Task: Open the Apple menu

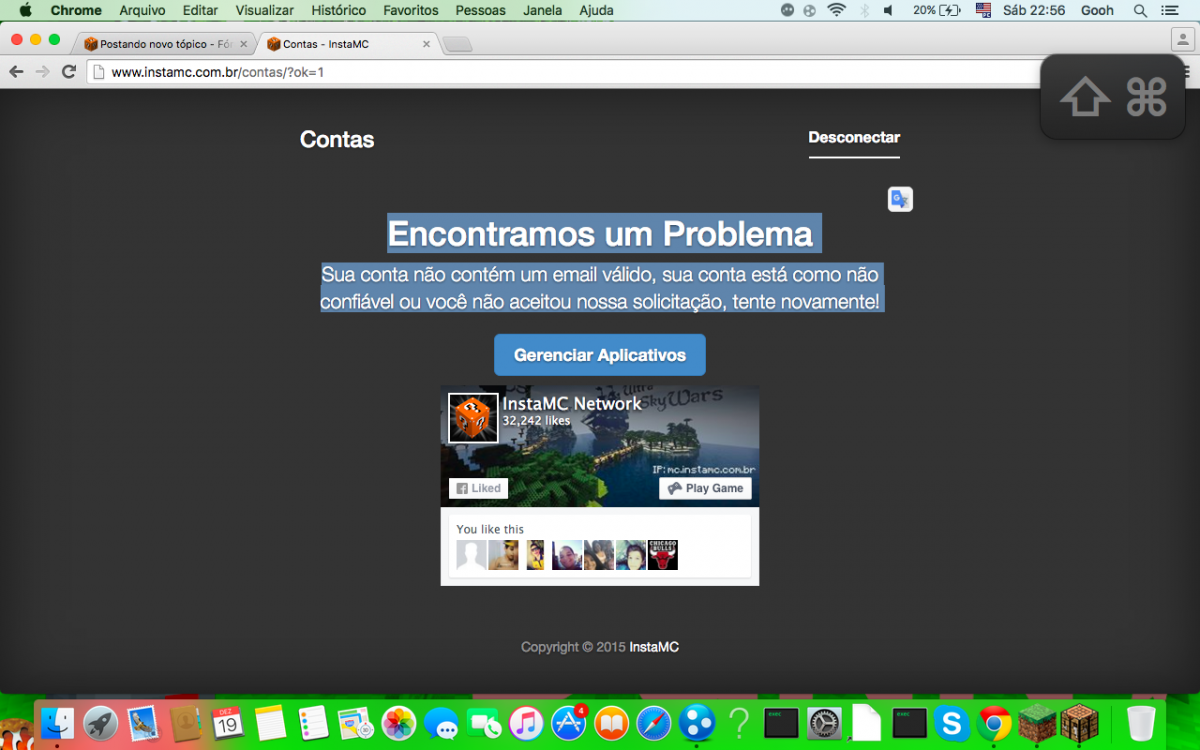Action: tap(25, 10)
